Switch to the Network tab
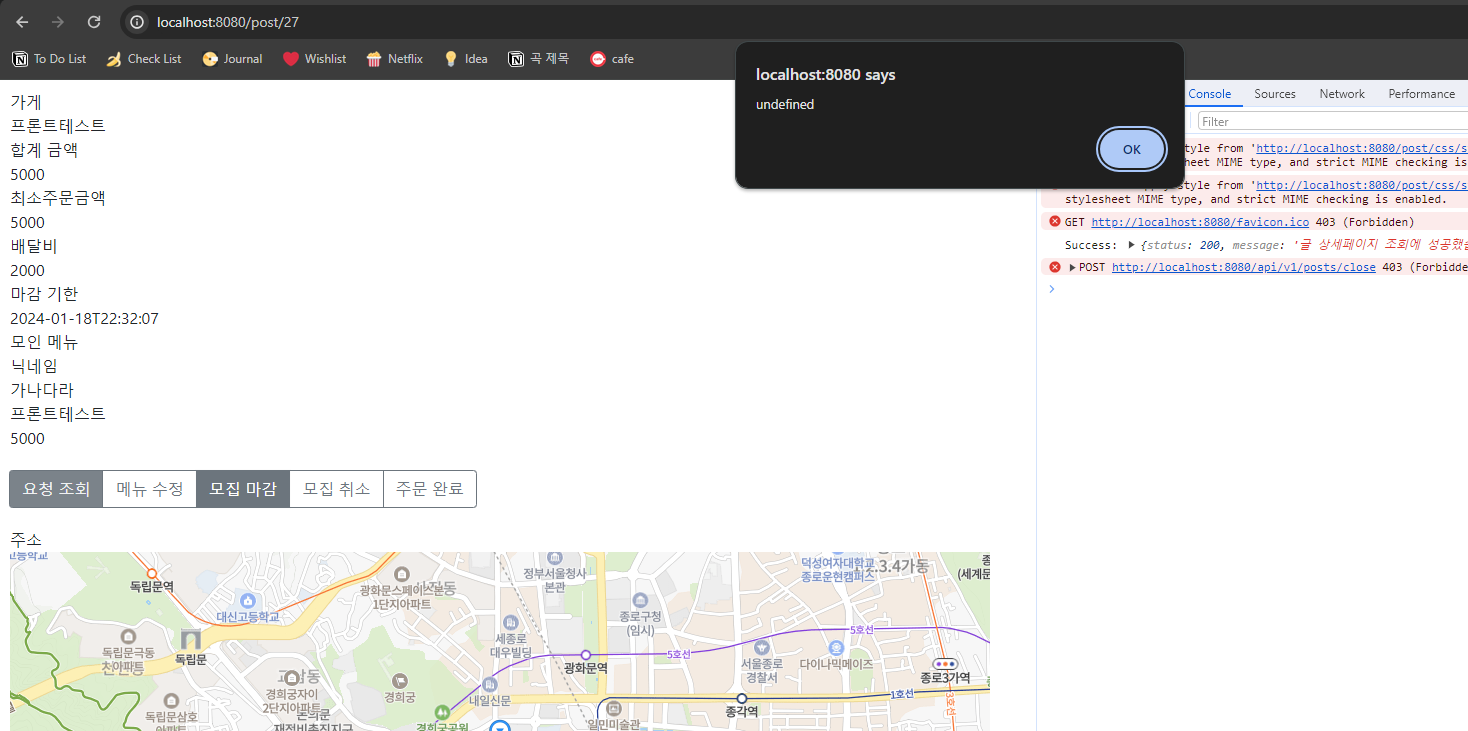This screenshot has width=1468, height=731. click(1342, 94)
